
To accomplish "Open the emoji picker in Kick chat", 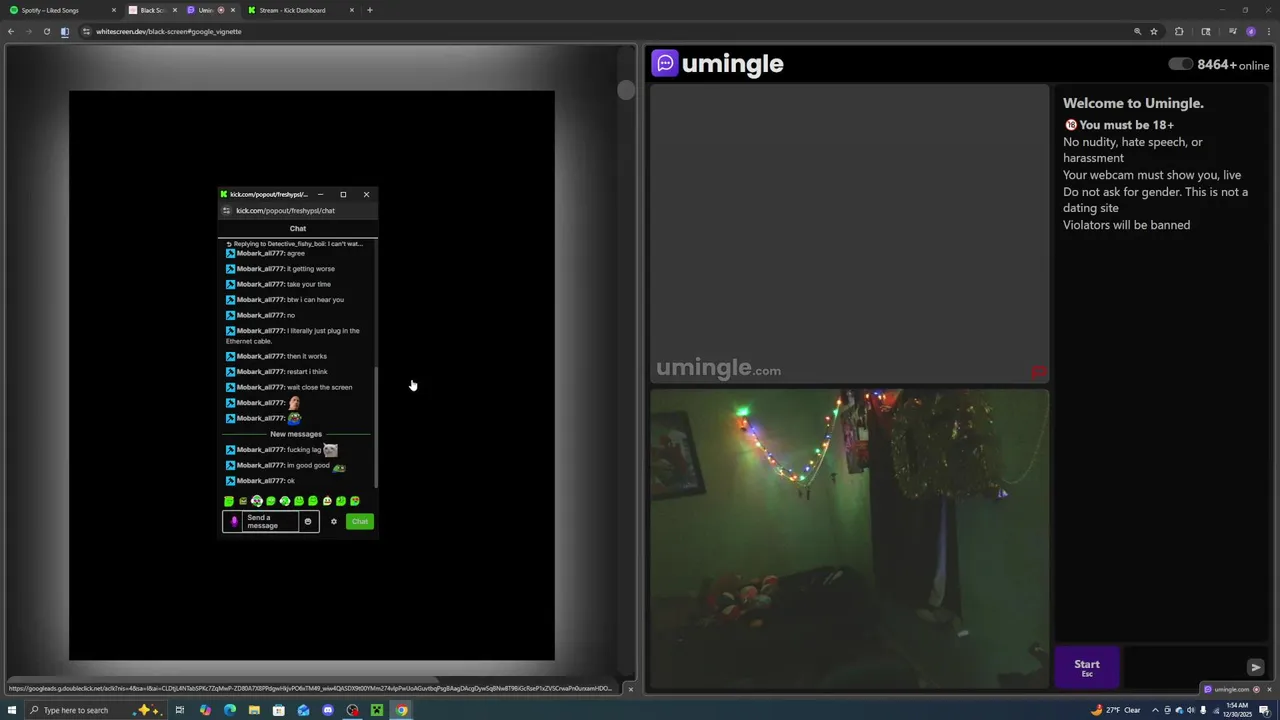I will coord(308,522).
